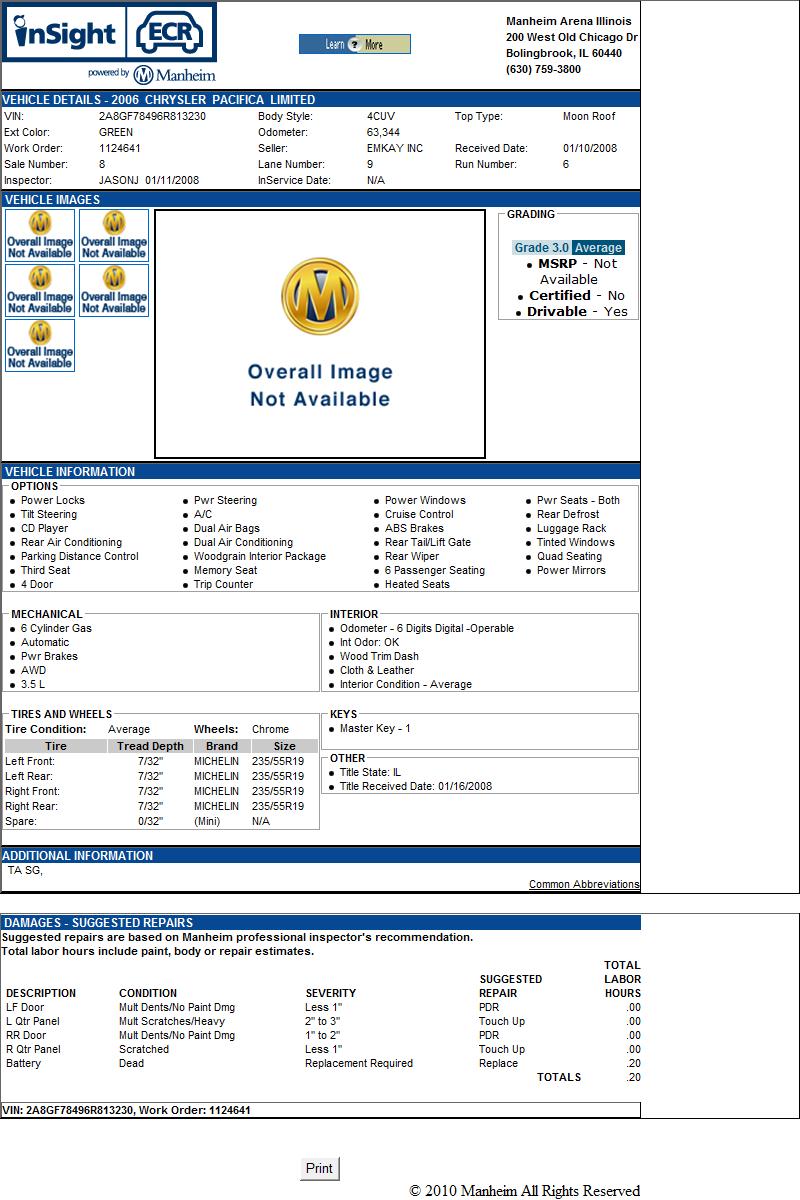Image resolution: width=800 pixels, height=1200 pixels.
Task: Click the Print button
Action: pos(320,1168)
